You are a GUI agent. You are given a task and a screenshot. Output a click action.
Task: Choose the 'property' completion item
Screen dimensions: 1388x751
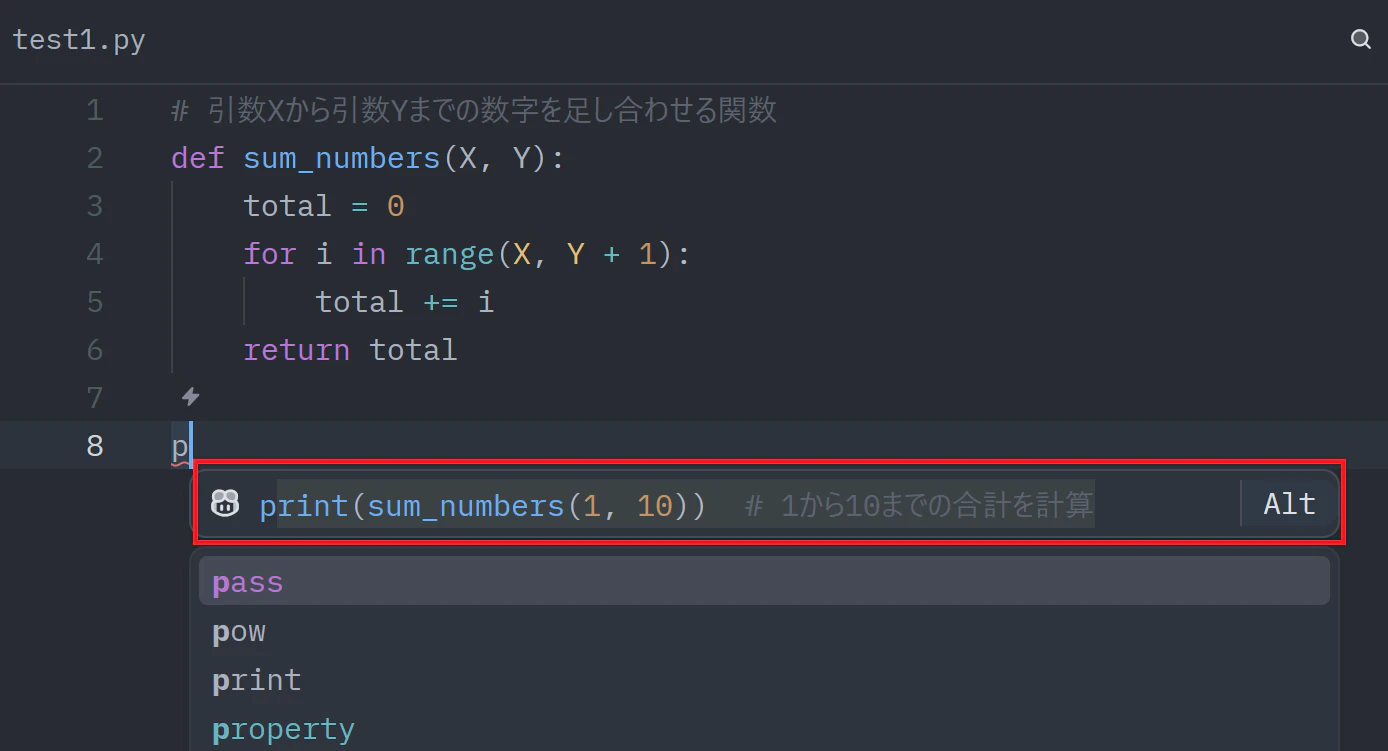pyautogui.click(x=764, y=729)
